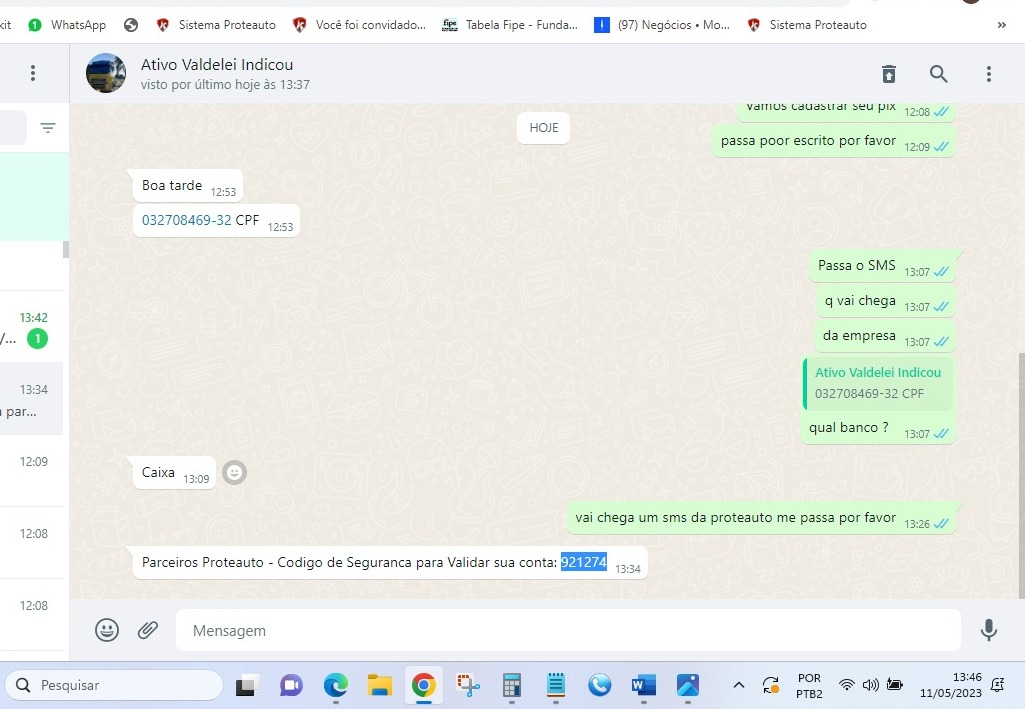Open the chat list filter icon
Viewport: 1025px width, 709px height.
point(47,128)
